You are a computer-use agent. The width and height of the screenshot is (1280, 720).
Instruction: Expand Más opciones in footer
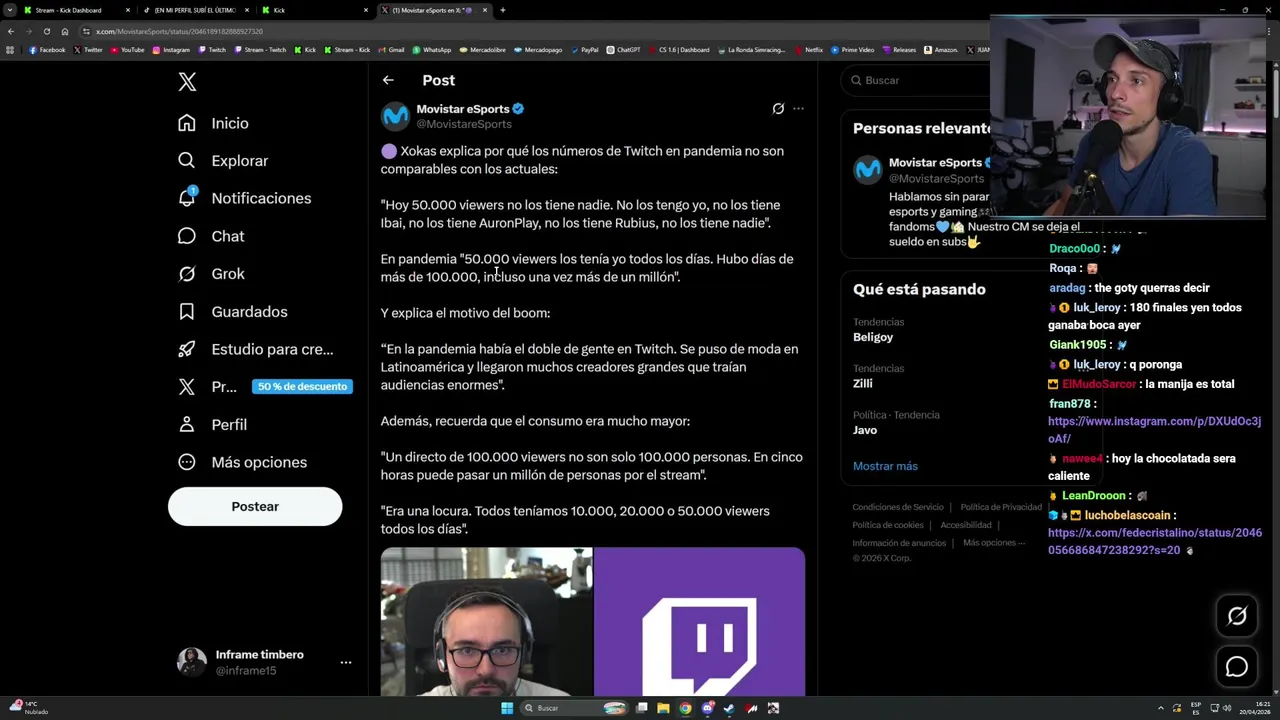point(994,543)
